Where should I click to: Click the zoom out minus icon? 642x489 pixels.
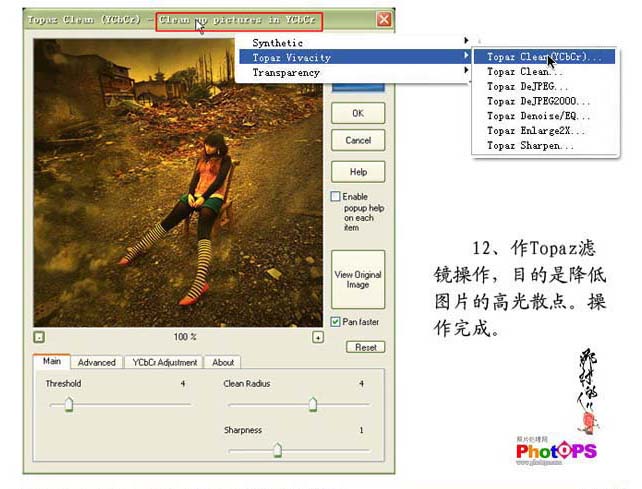click(39, 337)
